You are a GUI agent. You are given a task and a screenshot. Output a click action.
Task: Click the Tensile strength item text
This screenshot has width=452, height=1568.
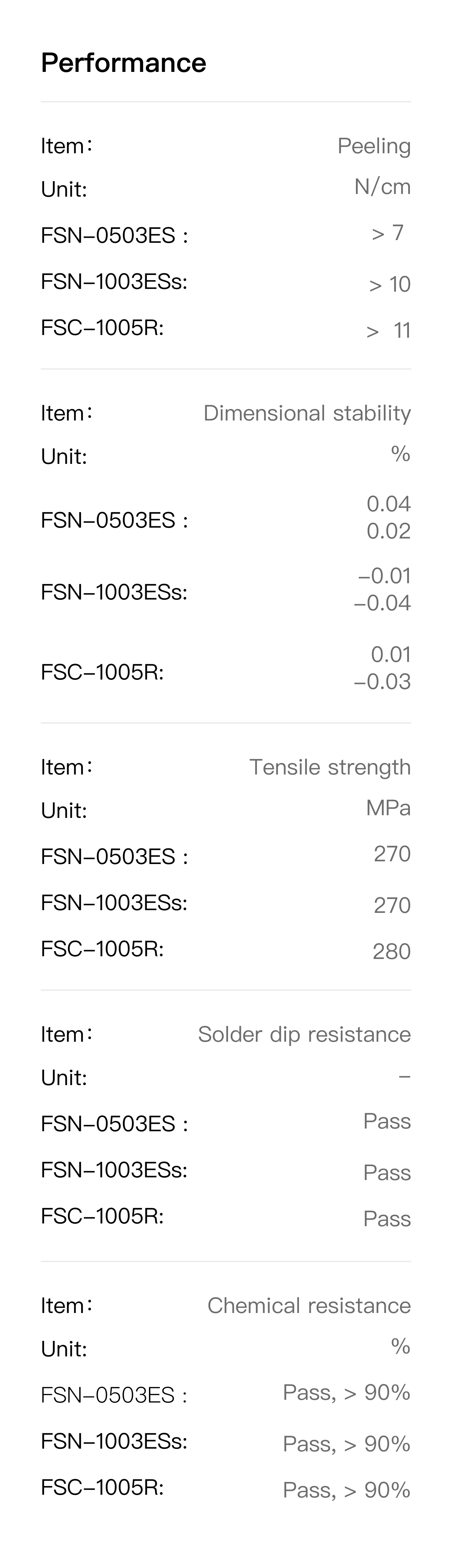click(329, 767)
